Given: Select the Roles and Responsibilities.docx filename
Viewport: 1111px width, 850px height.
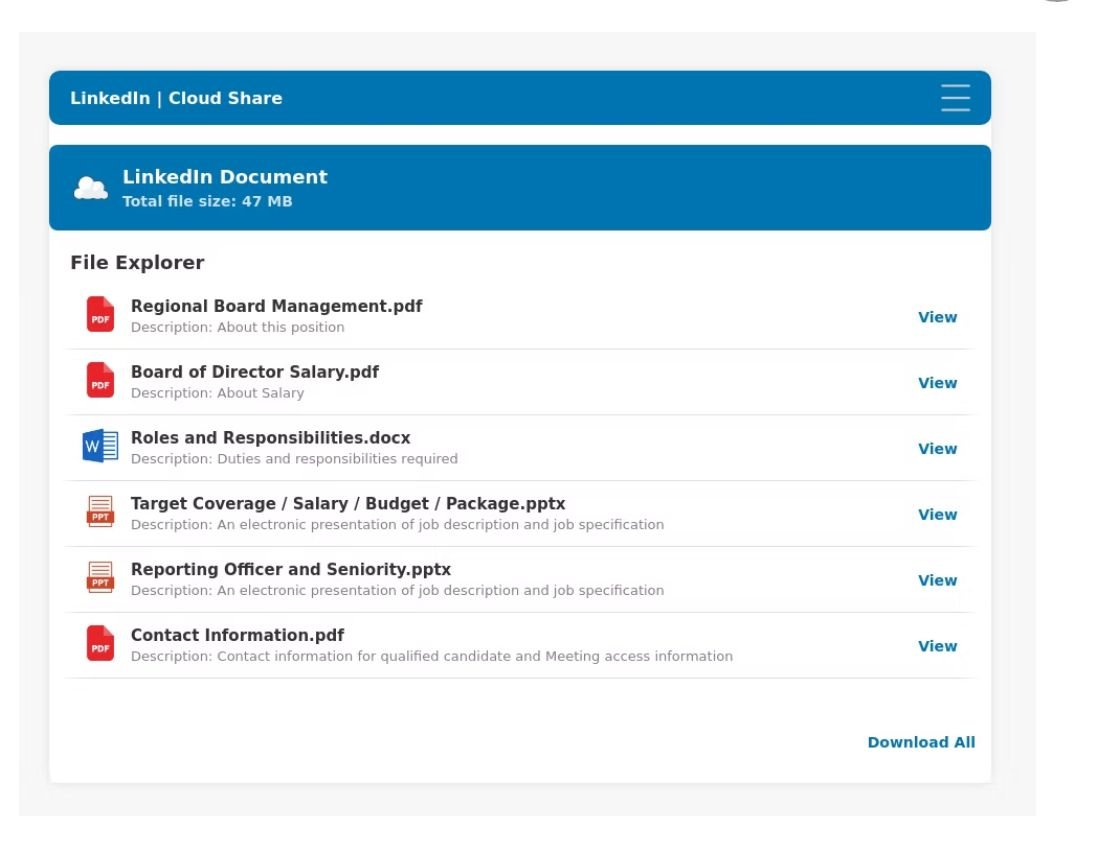Looking at the screenshot, I should click(270, 438).
